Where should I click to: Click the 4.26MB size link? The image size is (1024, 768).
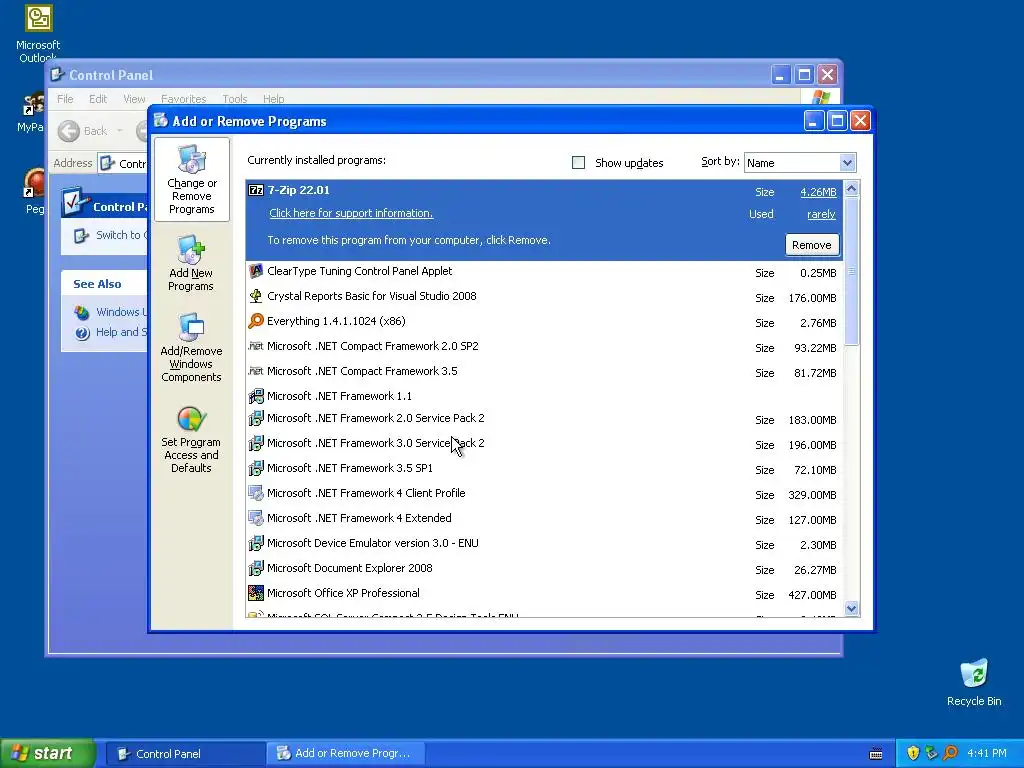click(x=818, y=192)
